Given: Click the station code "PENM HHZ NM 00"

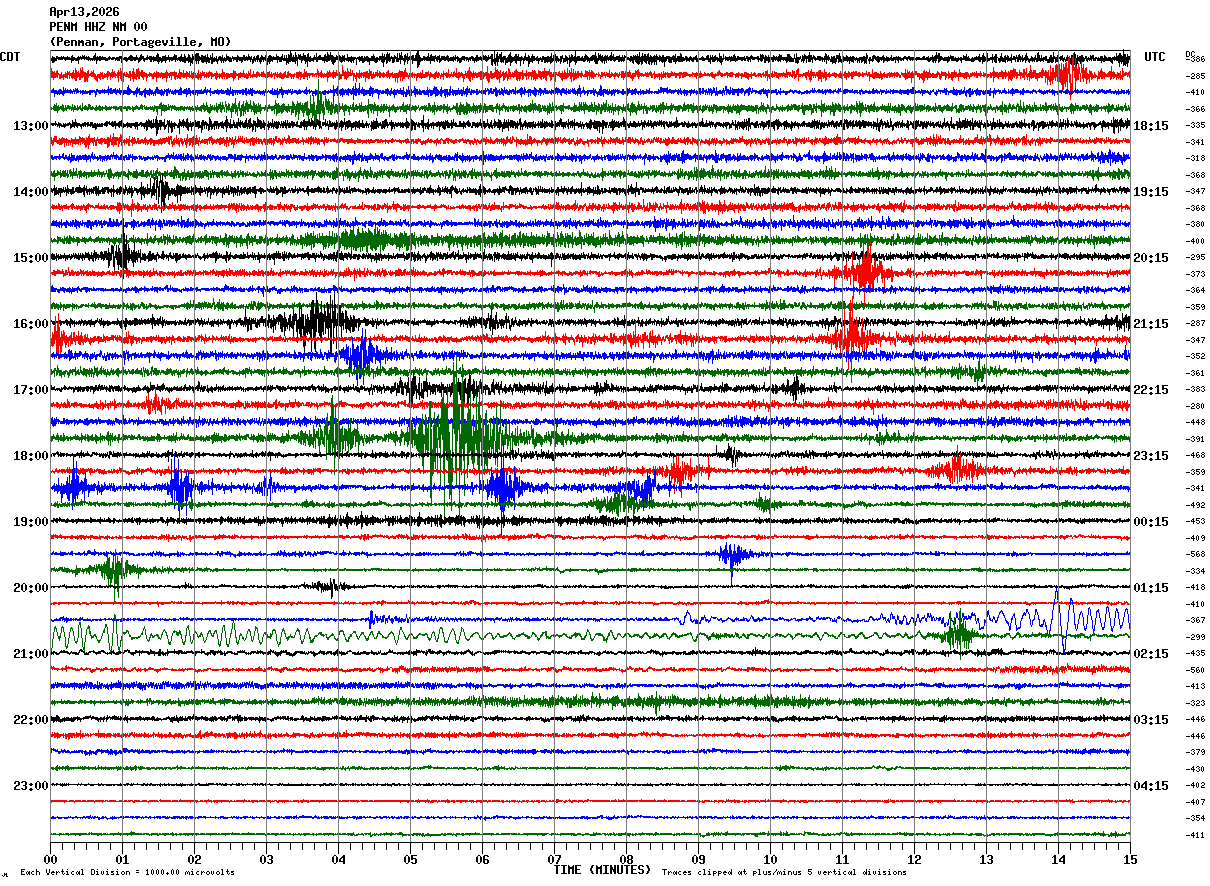Looking at the screenshot, I should pyautogui.click(x=98, y=27).
